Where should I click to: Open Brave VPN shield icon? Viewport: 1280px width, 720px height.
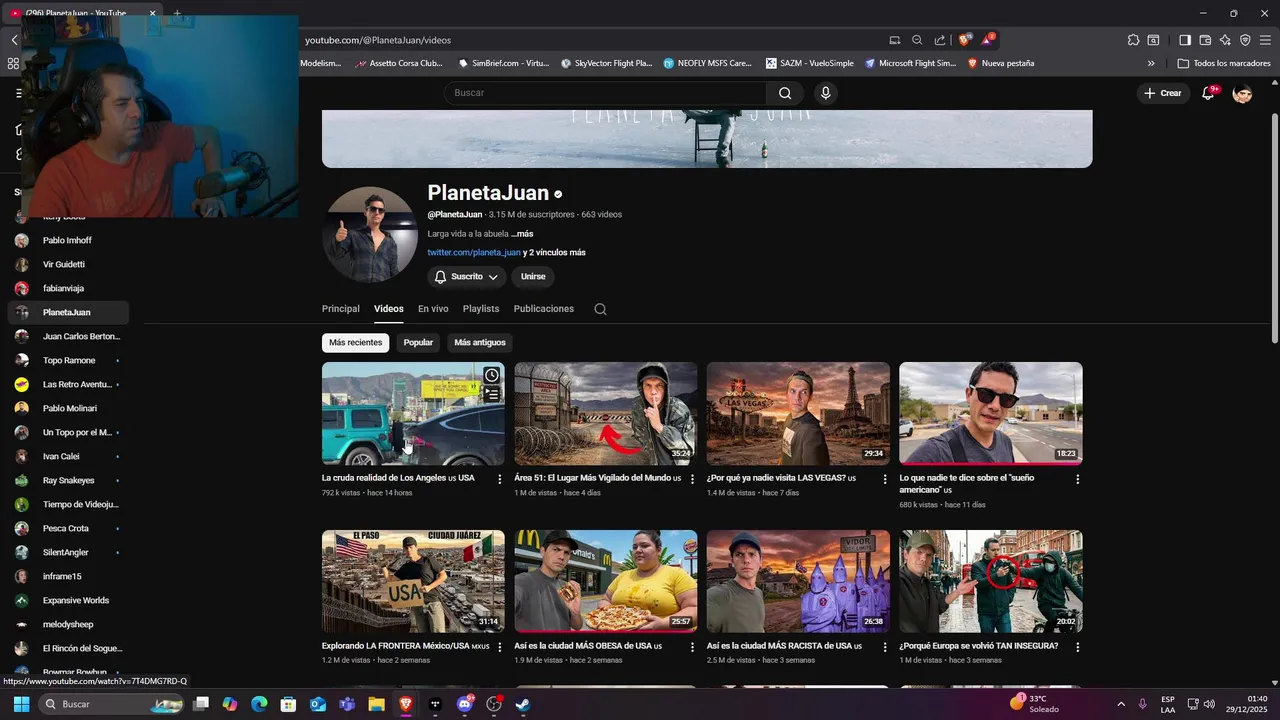[1245, 40]
